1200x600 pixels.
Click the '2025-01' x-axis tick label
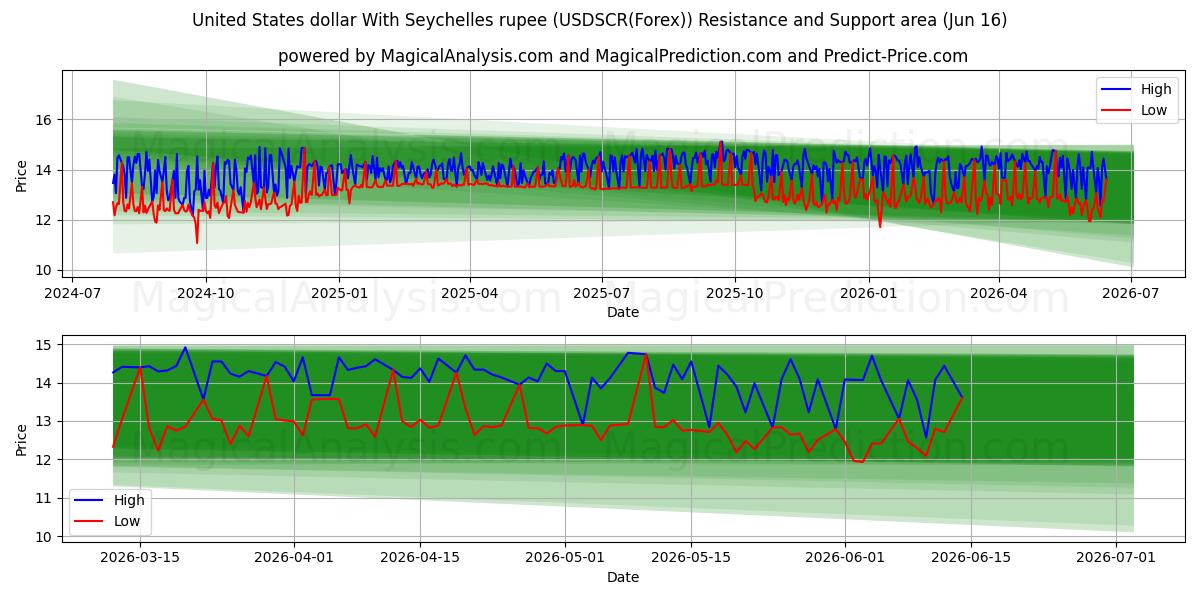339,294
